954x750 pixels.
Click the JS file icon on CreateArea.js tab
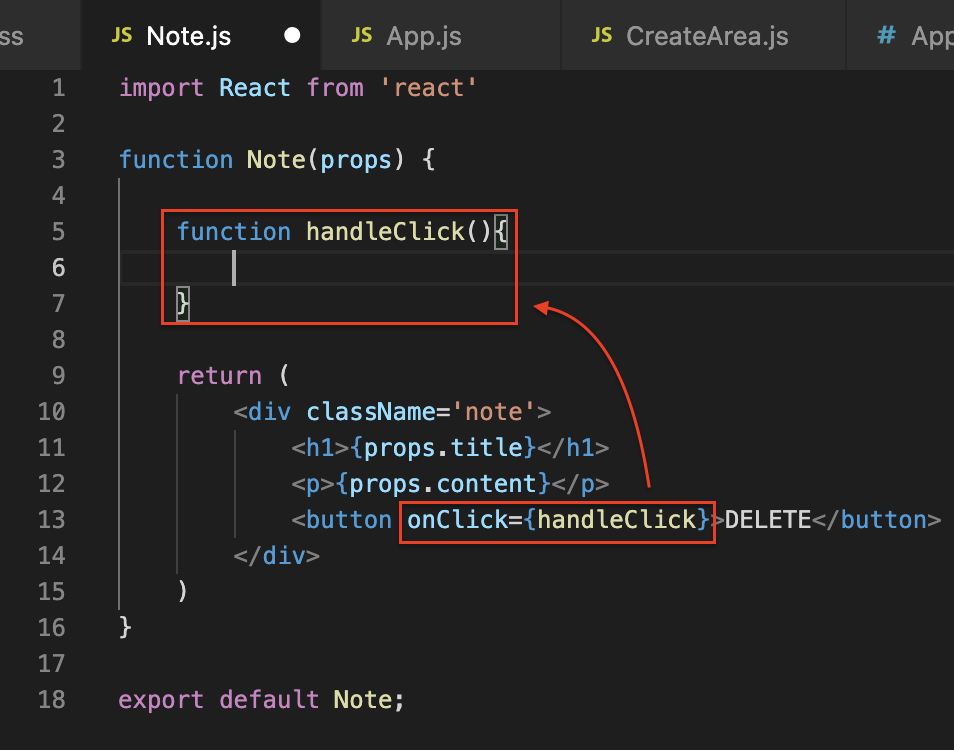(602, 35)
